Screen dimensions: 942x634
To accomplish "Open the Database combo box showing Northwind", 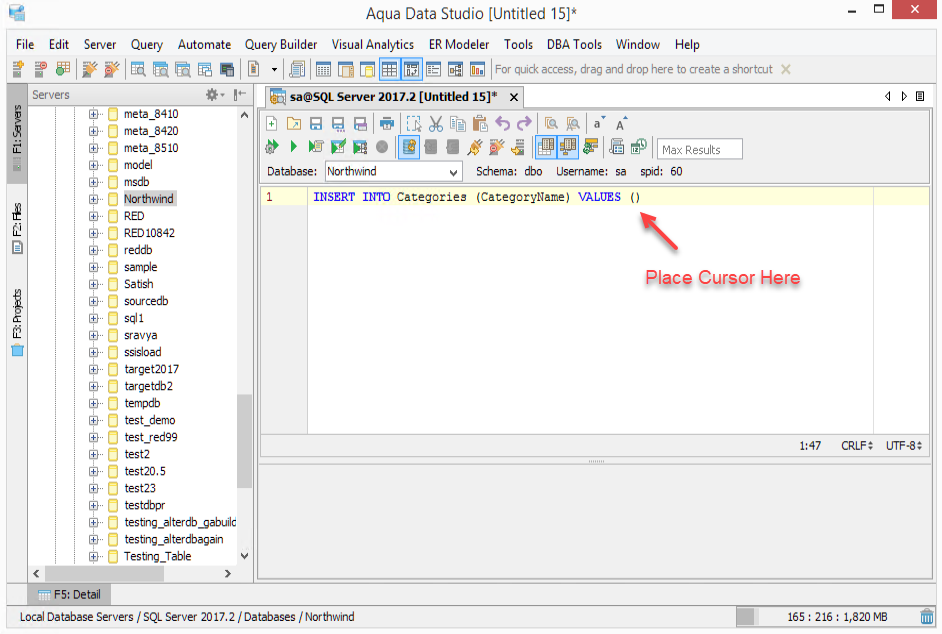I will [x=394, y=172].
